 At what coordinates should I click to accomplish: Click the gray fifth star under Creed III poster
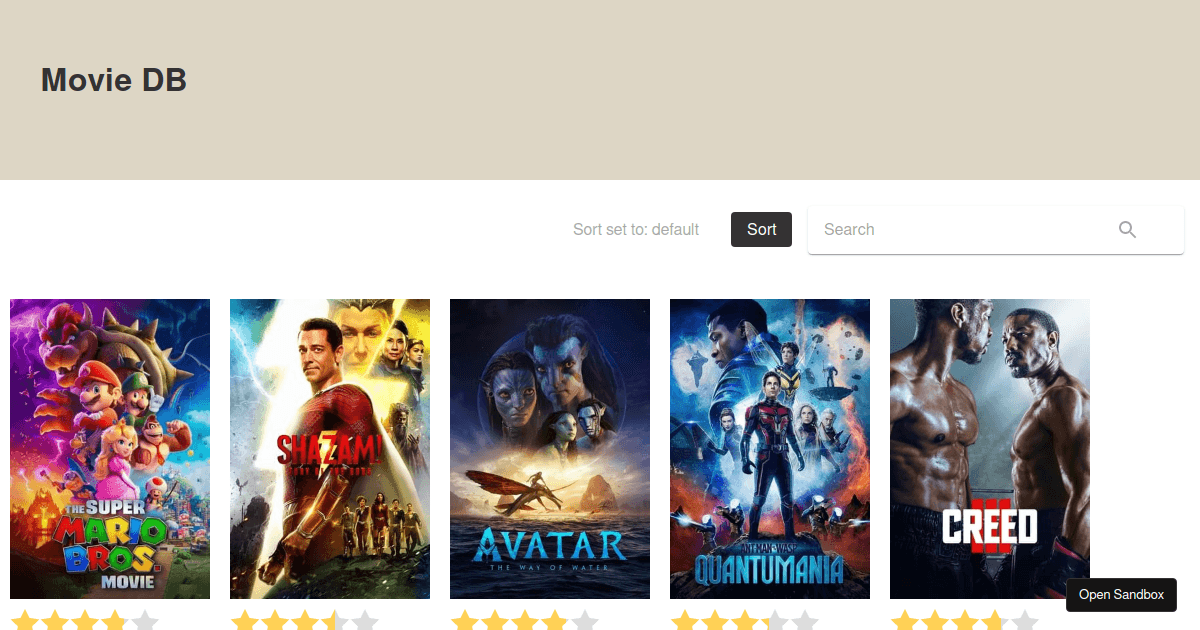[1025, 622]
